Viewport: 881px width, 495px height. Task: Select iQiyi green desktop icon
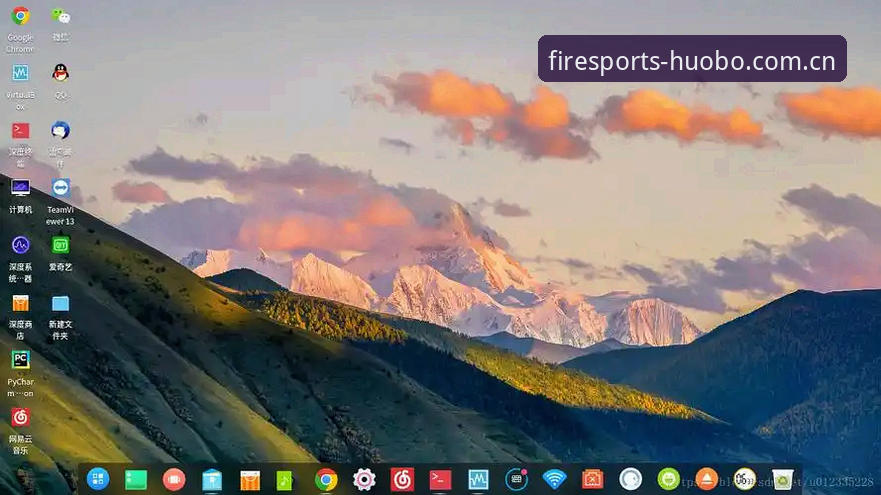click(x=60, y=245)
